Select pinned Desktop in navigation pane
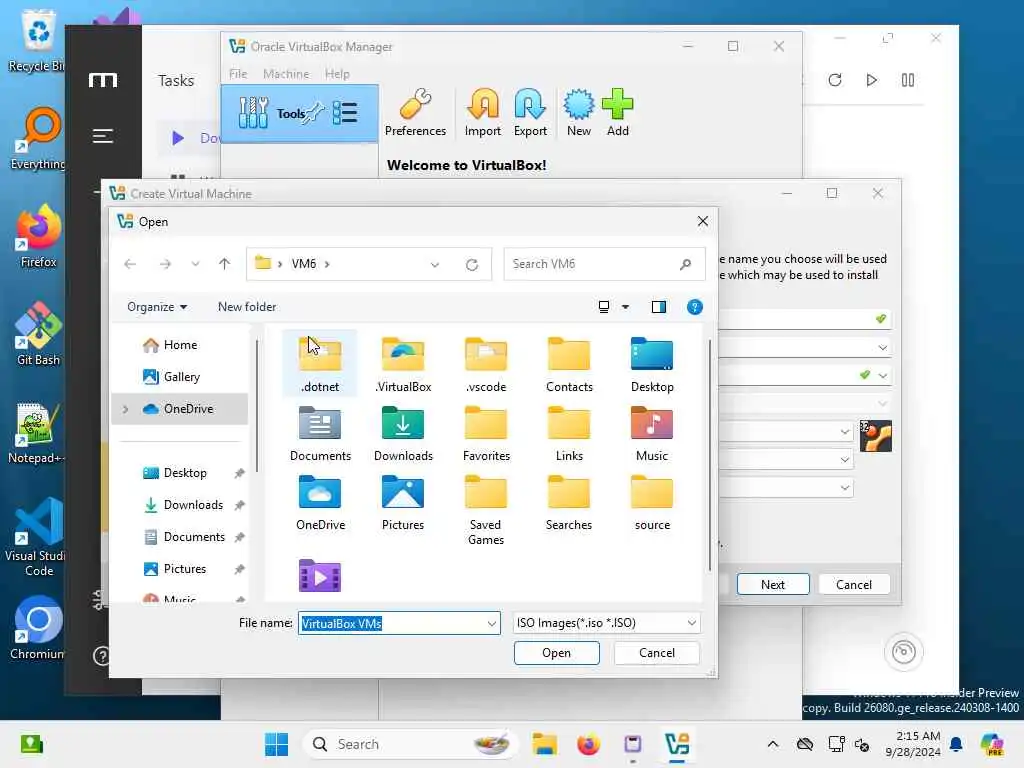 point(180,473)
